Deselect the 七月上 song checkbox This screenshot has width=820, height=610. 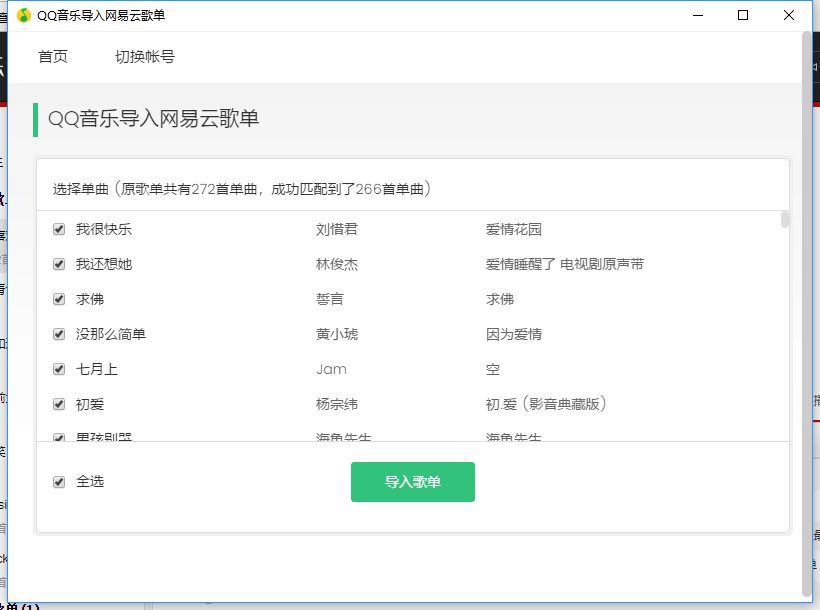pos(59,369)
